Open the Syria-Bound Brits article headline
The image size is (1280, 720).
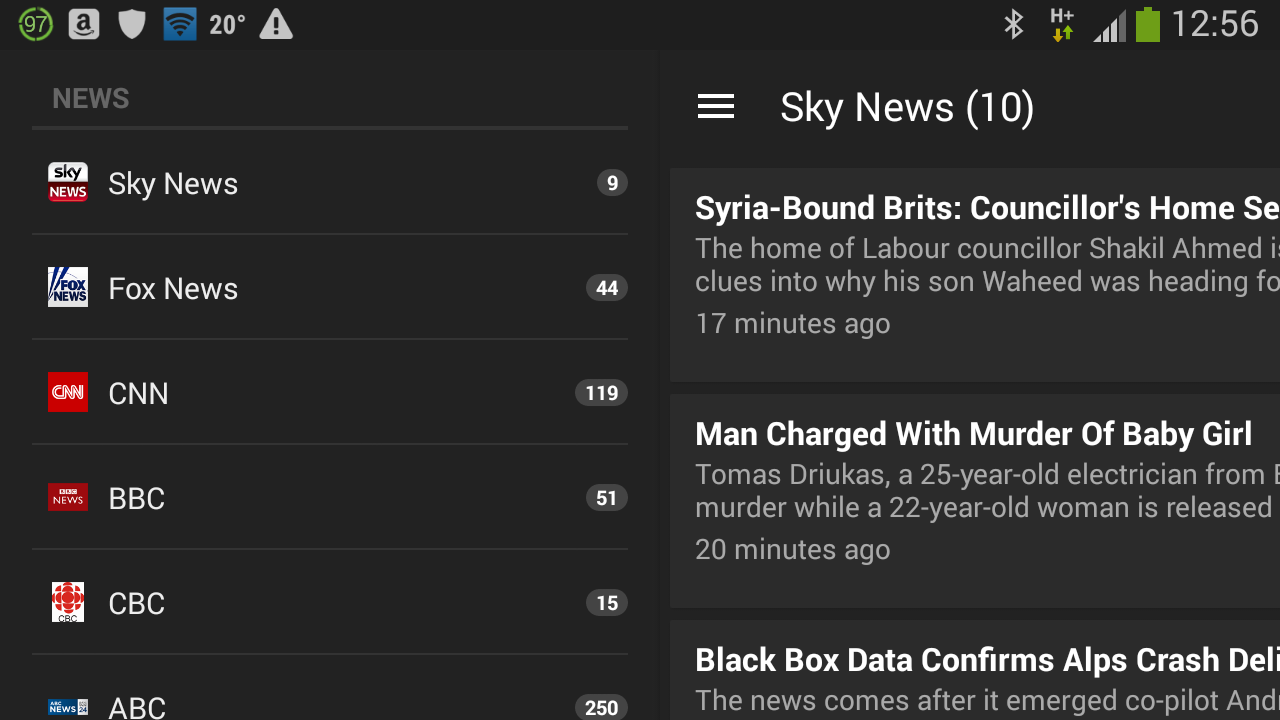click(987, 208)
